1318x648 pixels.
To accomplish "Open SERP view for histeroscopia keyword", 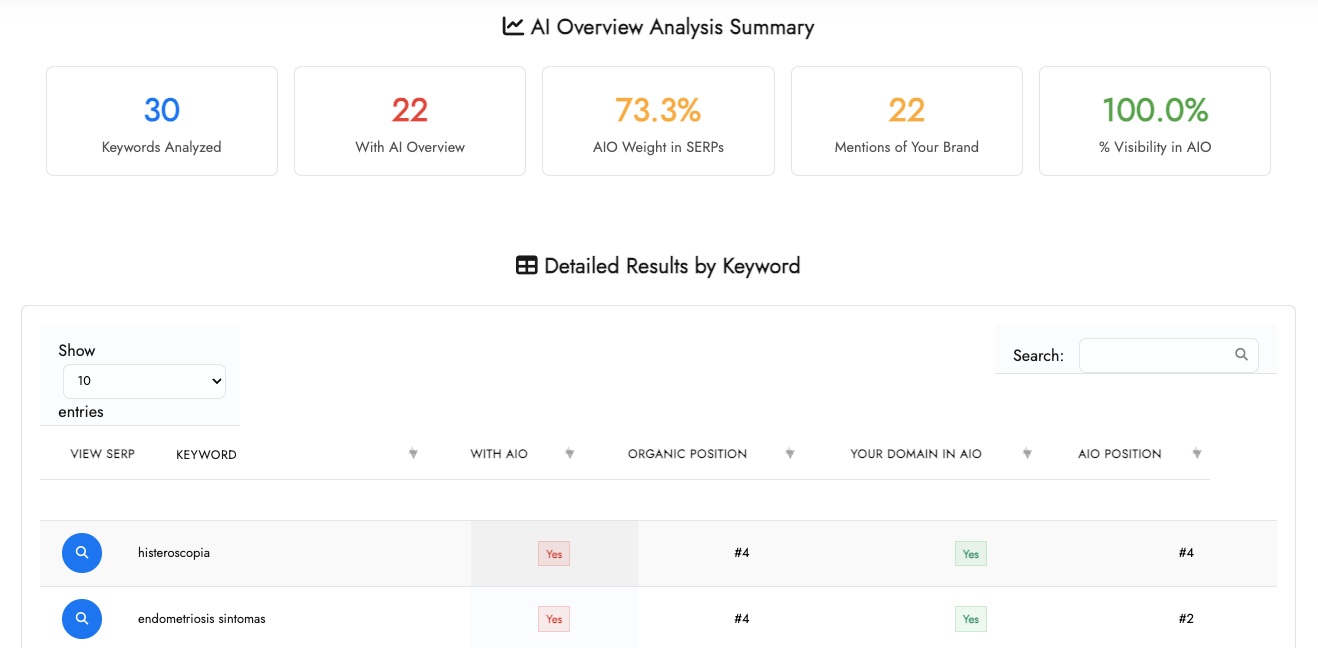I will point(82,553).
